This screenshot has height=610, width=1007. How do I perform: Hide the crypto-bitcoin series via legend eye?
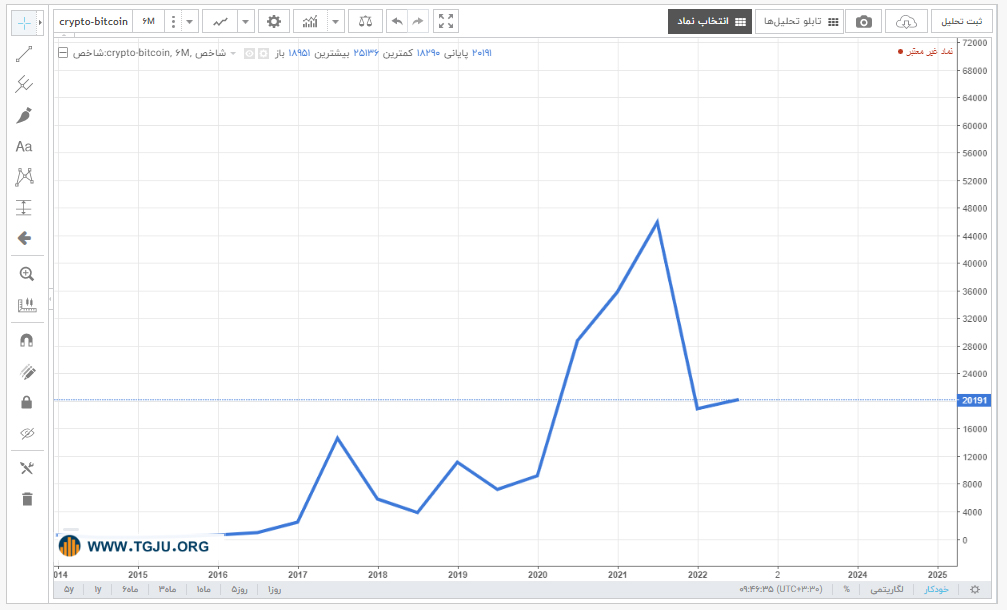pyautogui.click(x=249, y=53)
